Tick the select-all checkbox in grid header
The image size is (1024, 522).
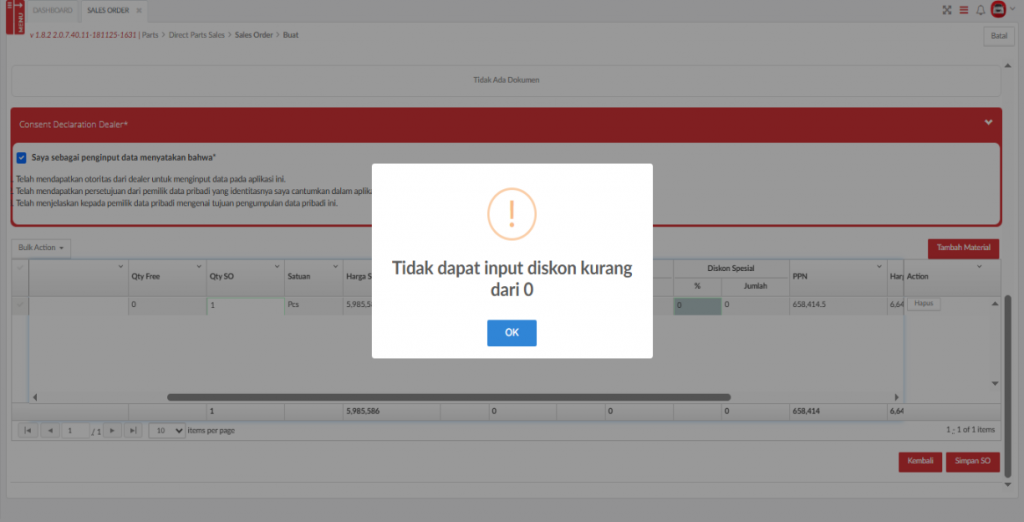(20, 267)
